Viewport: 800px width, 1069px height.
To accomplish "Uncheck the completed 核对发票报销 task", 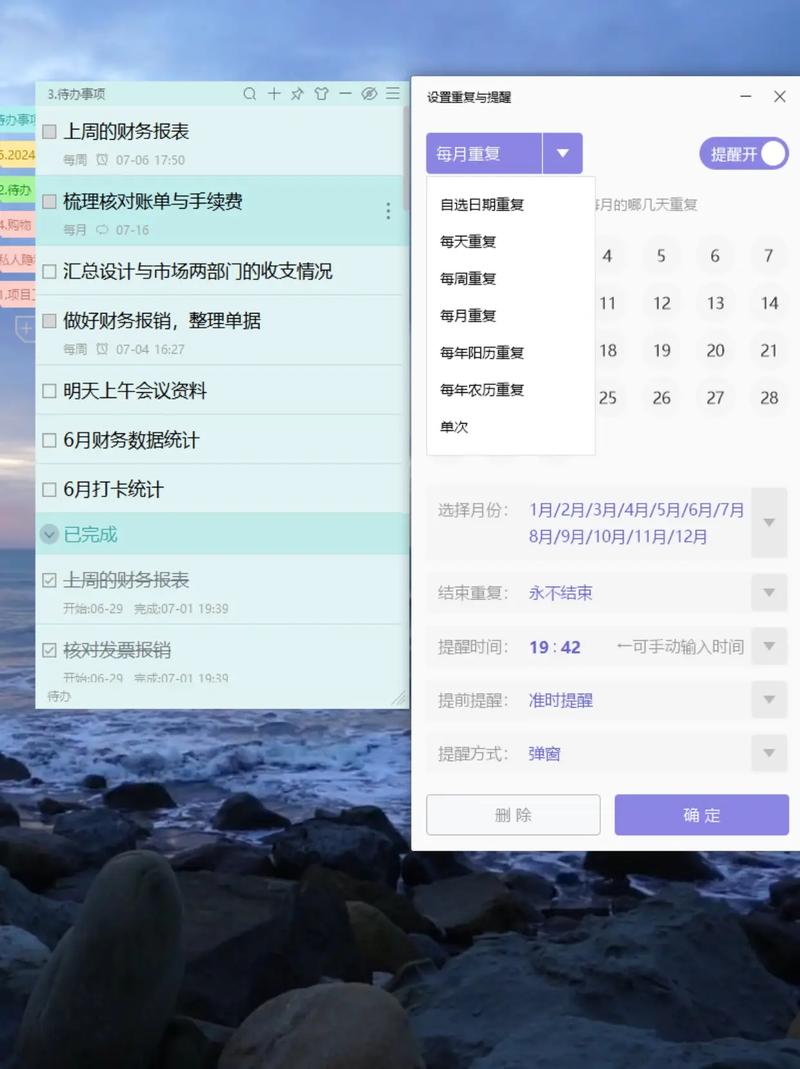I will tap(49, 650).
